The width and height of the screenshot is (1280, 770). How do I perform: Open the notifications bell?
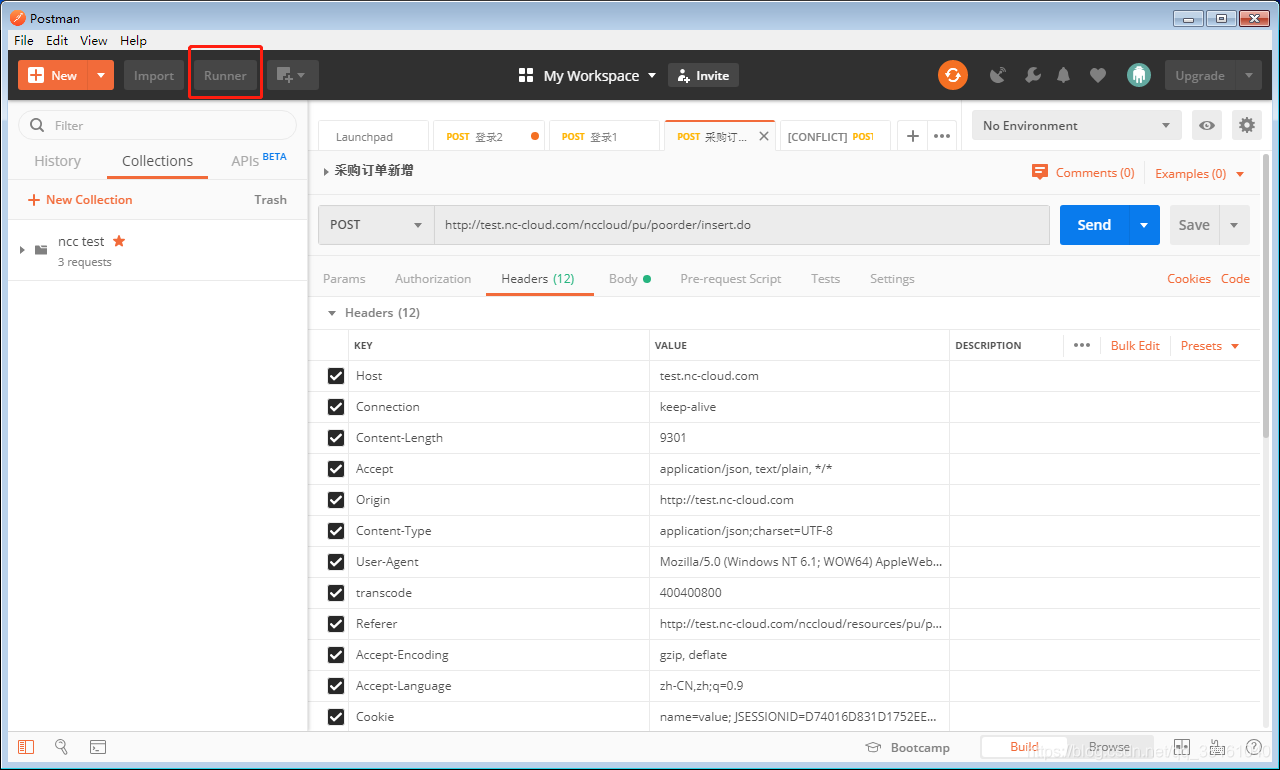point(1064,75)
